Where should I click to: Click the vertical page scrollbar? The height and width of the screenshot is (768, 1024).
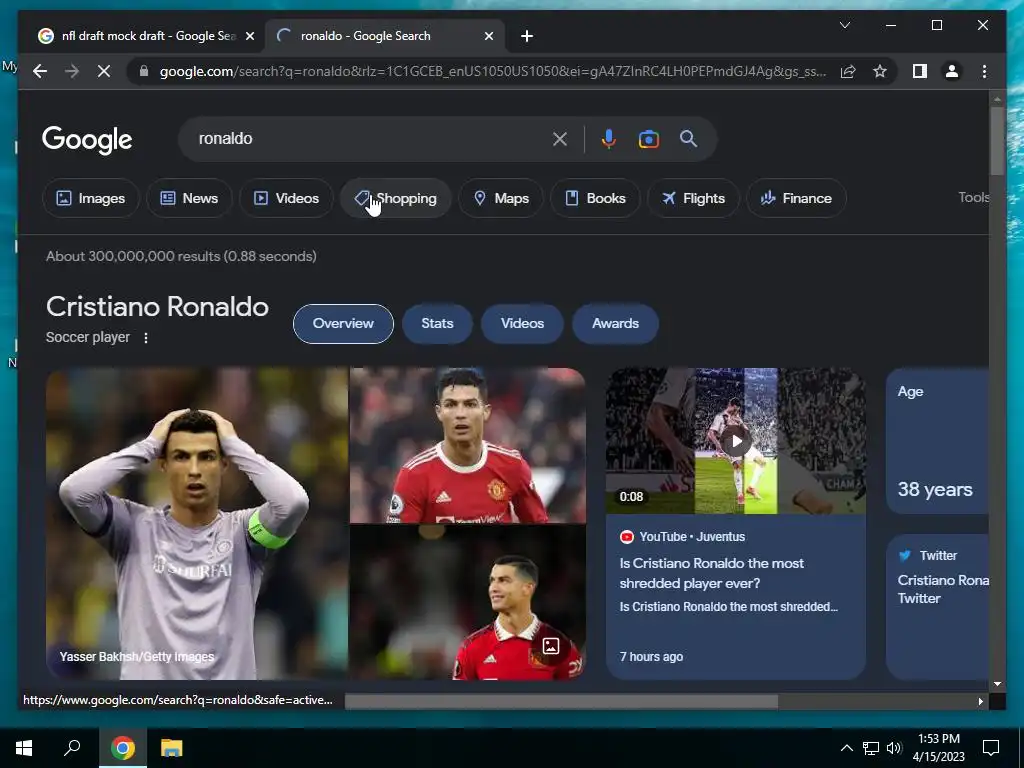coord(997,140)
